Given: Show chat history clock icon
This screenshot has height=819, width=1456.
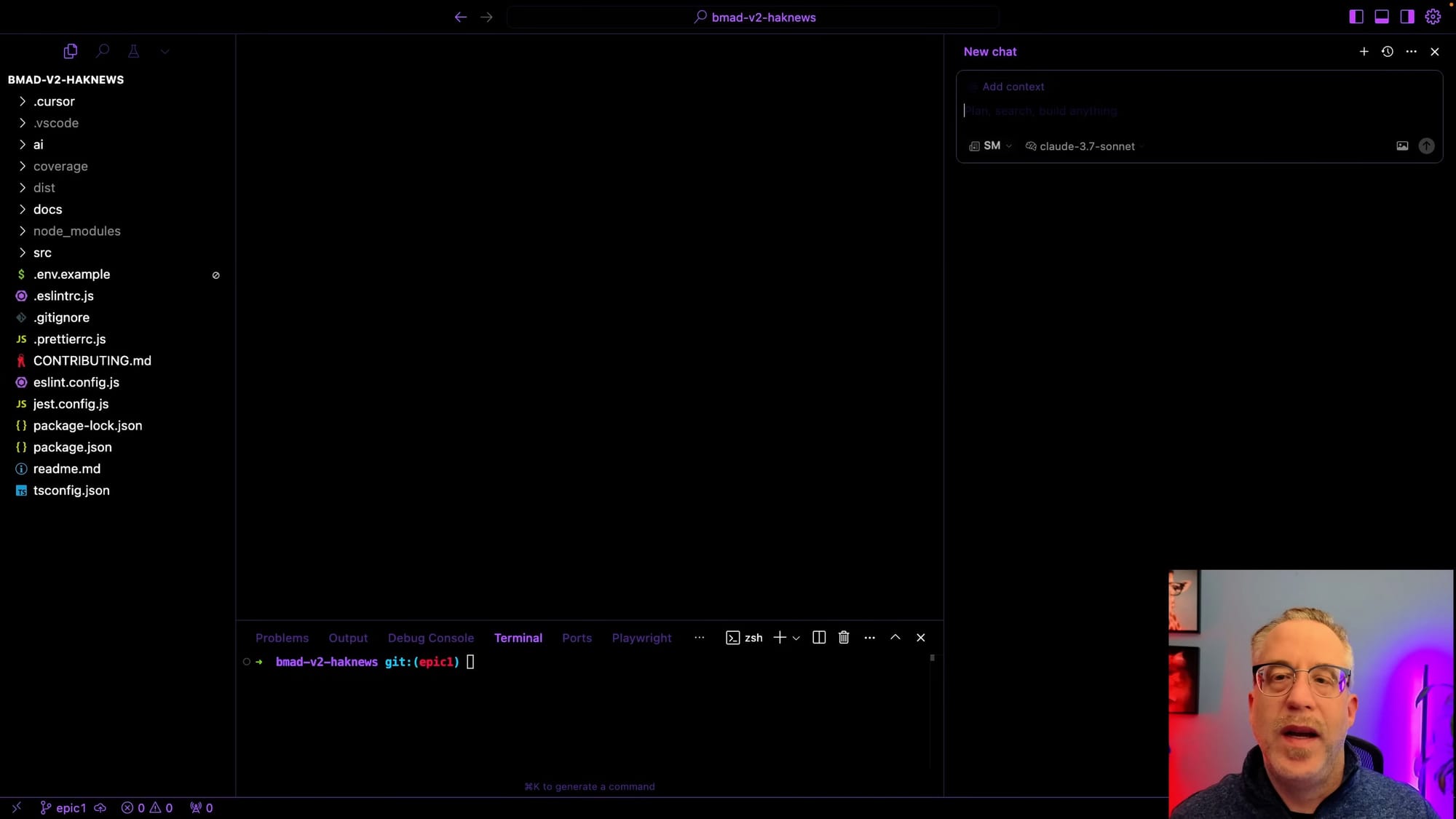Looking at the screenshot, I should point(1388,52).
